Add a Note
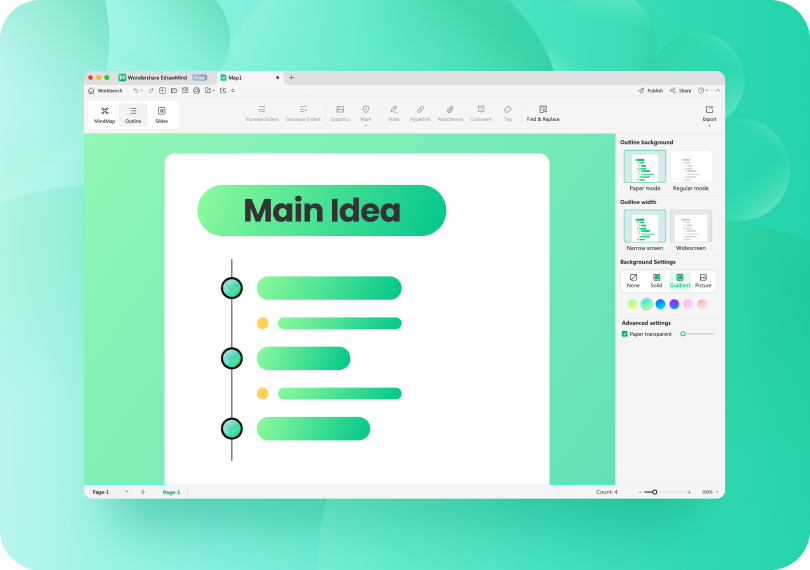This screenshot has height=570, width=810. point(394,113)
